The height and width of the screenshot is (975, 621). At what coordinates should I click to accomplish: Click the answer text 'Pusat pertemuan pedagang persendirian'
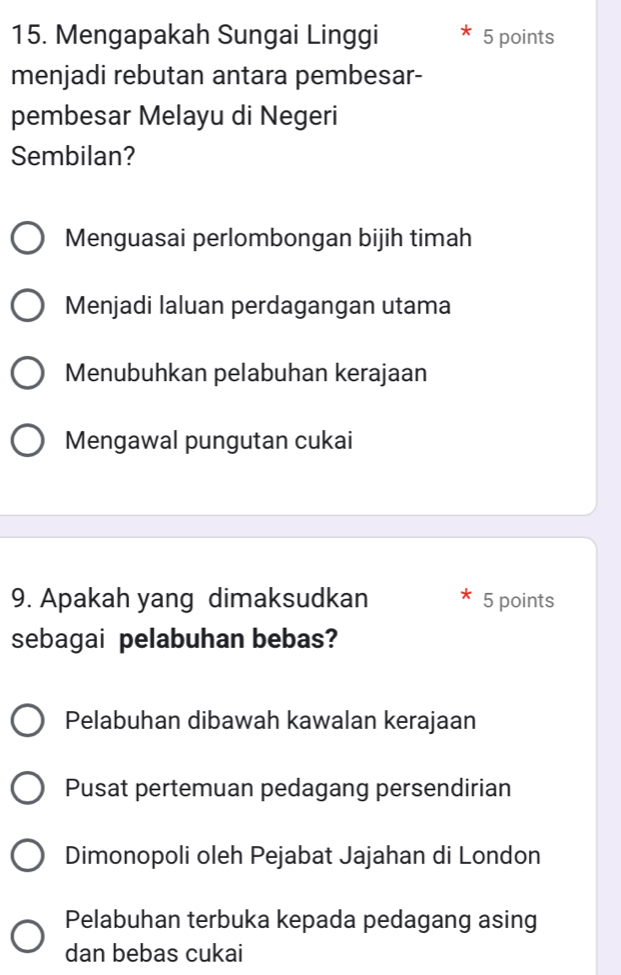(x=288, y=787)
